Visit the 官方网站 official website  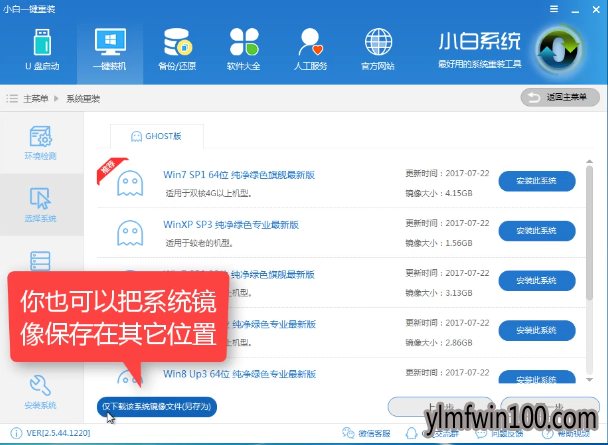pyautogui.click(x=378, y=50)
